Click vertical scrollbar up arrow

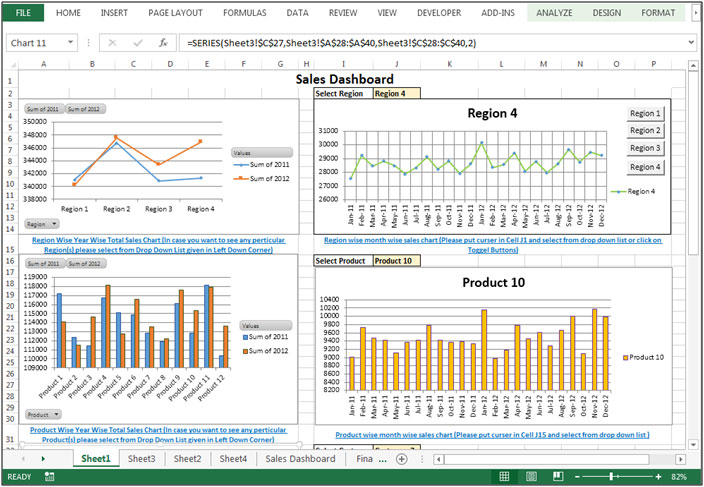click(x=693, y=67)
